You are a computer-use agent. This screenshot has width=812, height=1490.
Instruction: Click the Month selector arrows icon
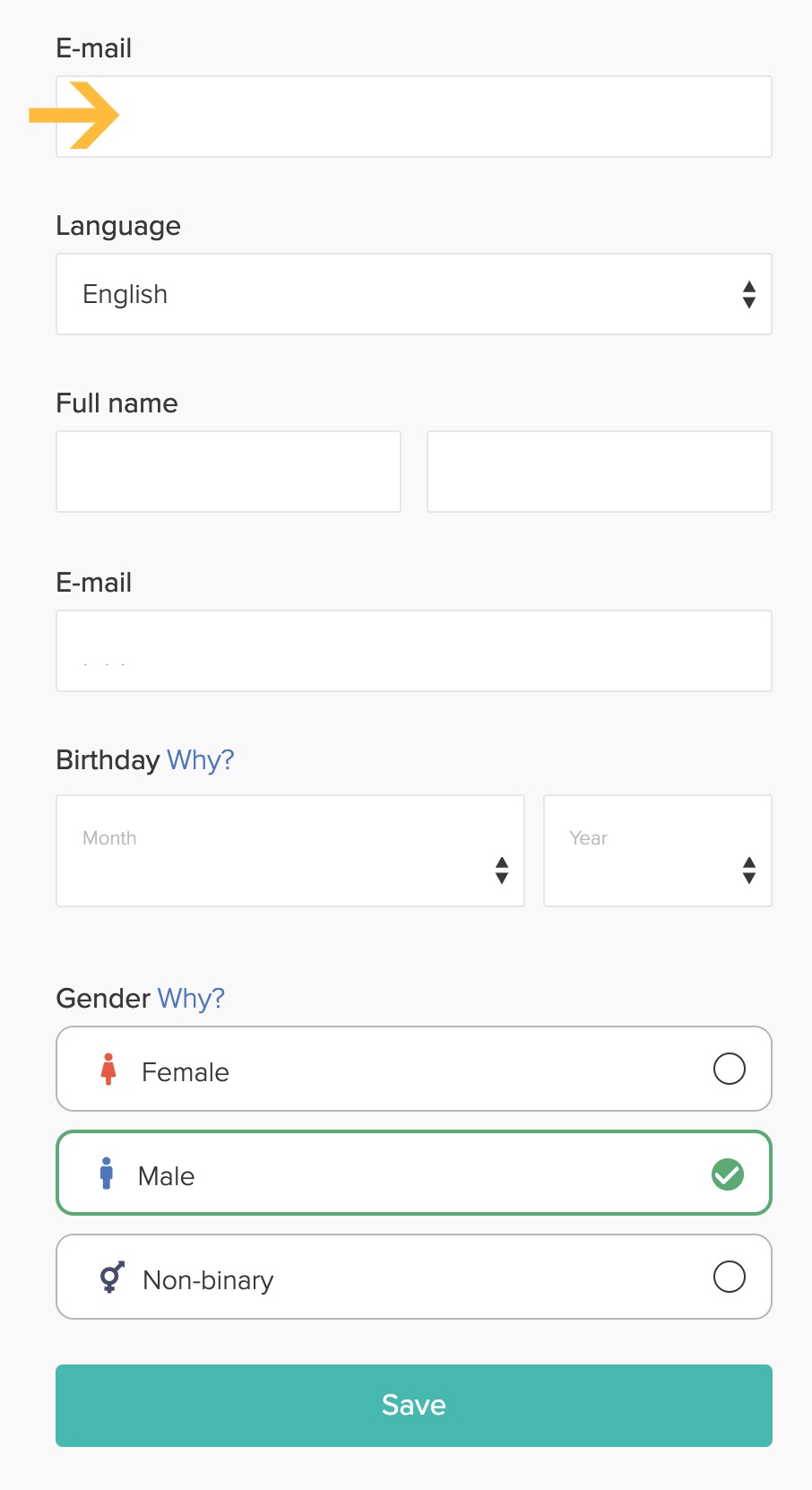tap(502, 870)
